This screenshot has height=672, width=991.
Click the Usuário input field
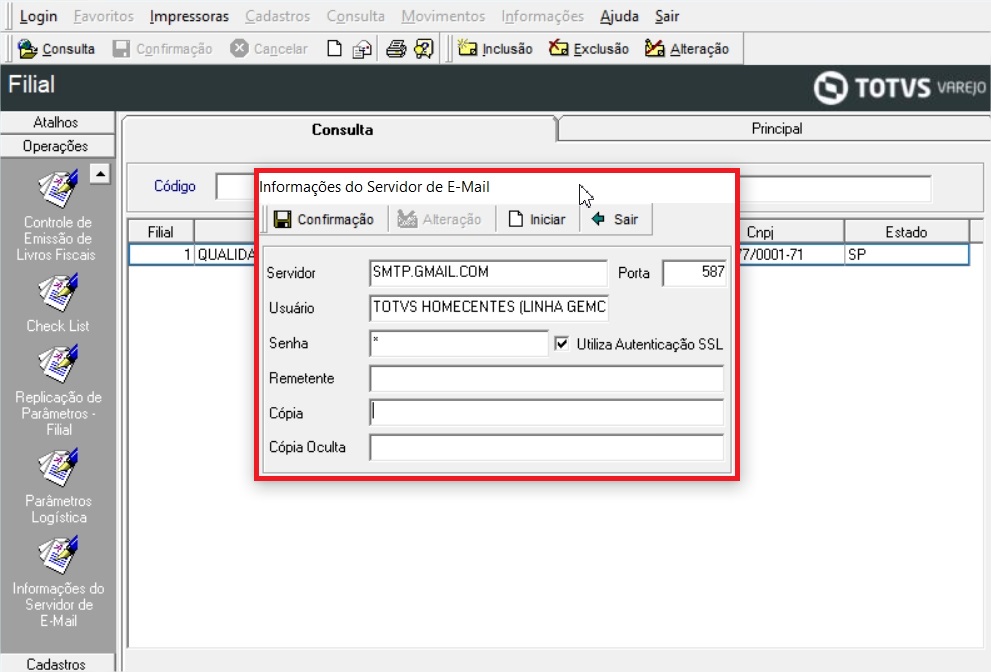click(x=489, y=307)
